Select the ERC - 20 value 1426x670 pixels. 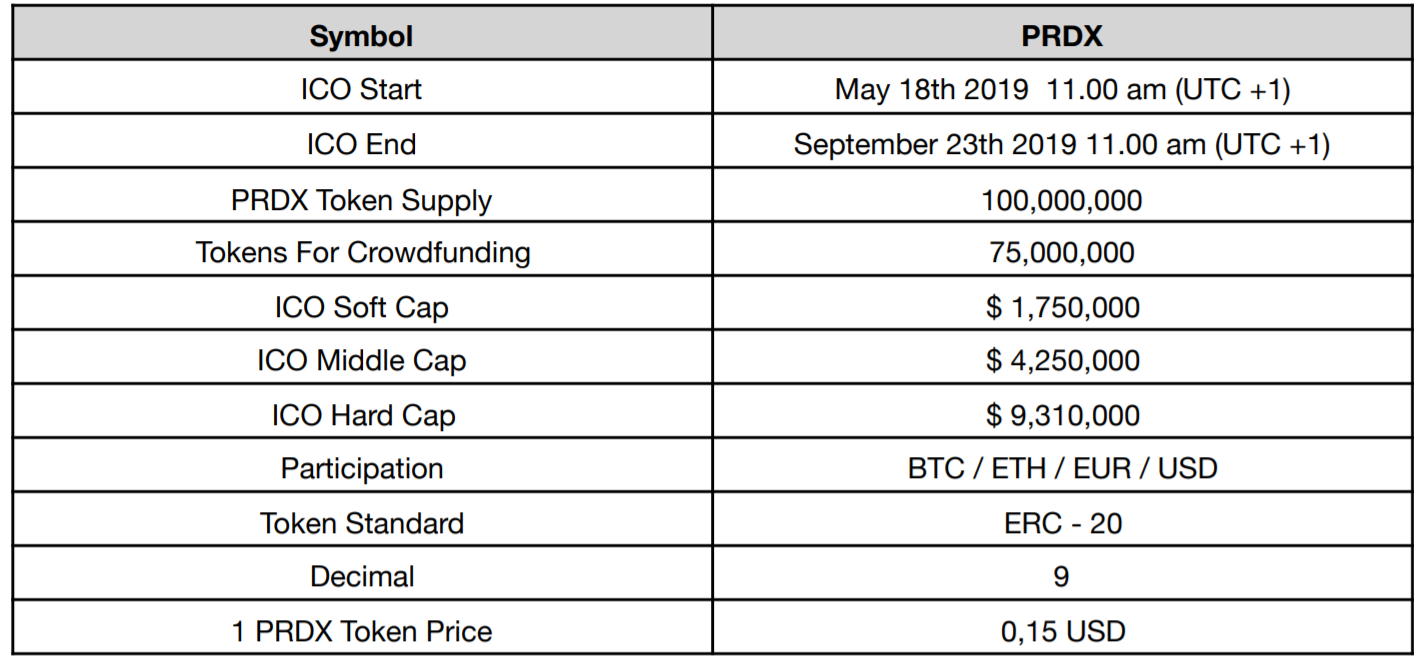point(1062,523)
